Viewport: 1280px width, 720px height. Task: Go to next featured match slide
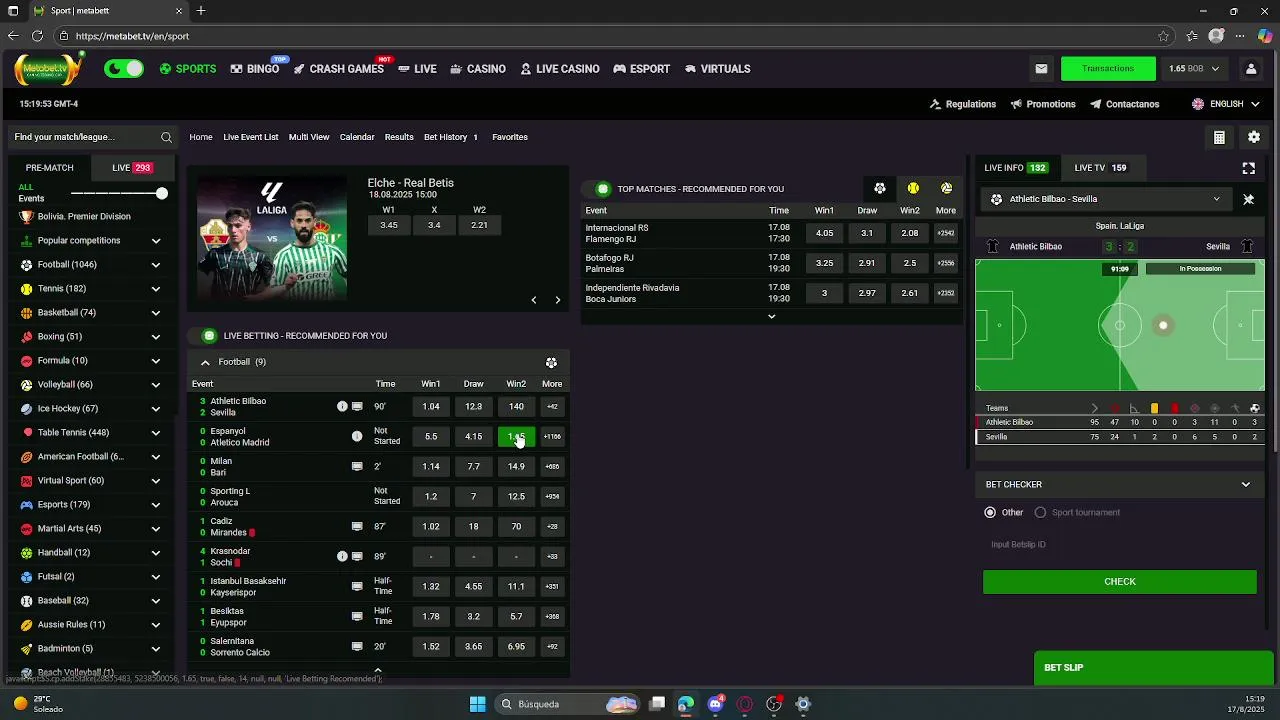point(558,300)
